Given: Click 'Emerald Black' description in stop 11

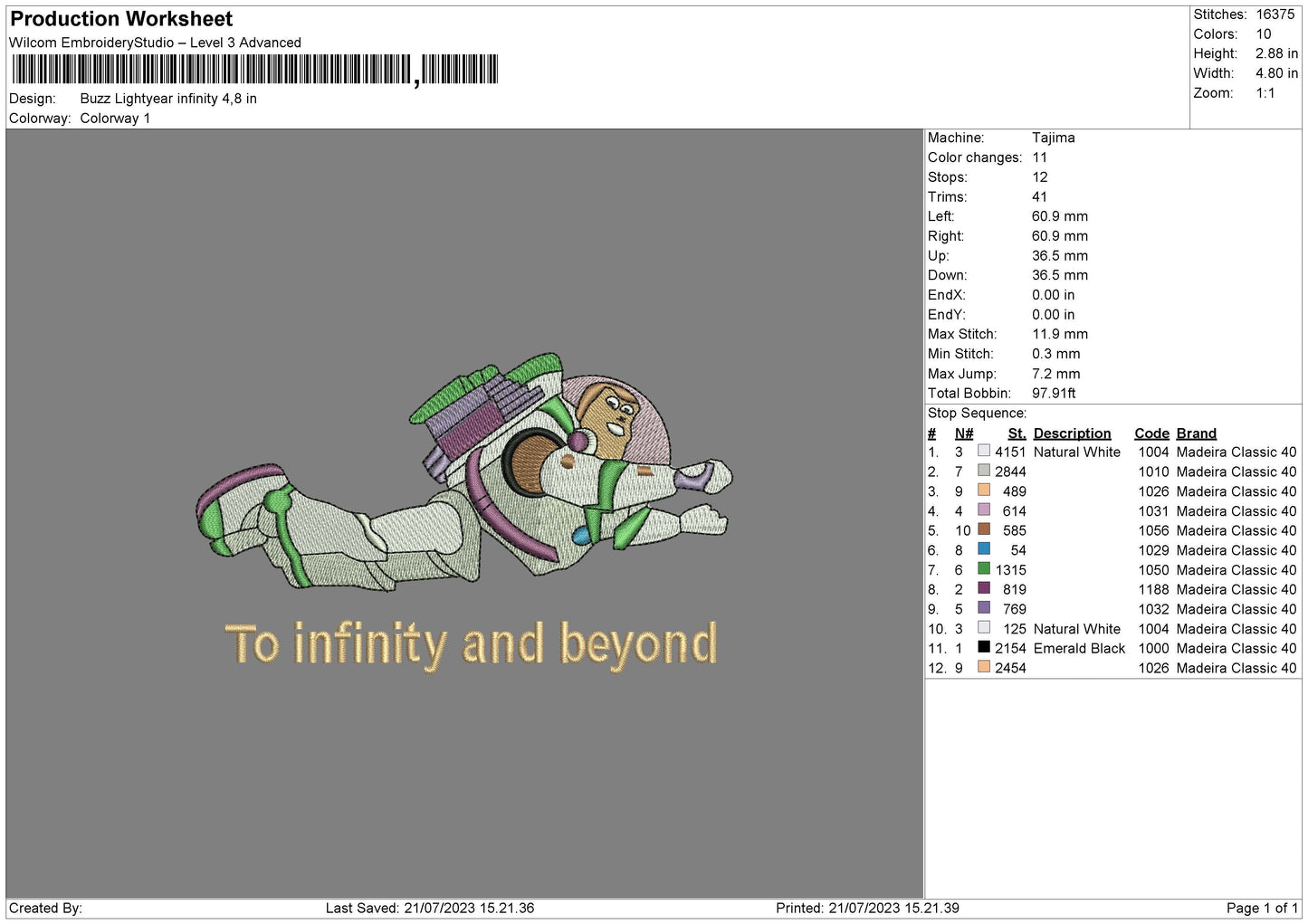Looking at the screenshot, I should coord(1079,648).
